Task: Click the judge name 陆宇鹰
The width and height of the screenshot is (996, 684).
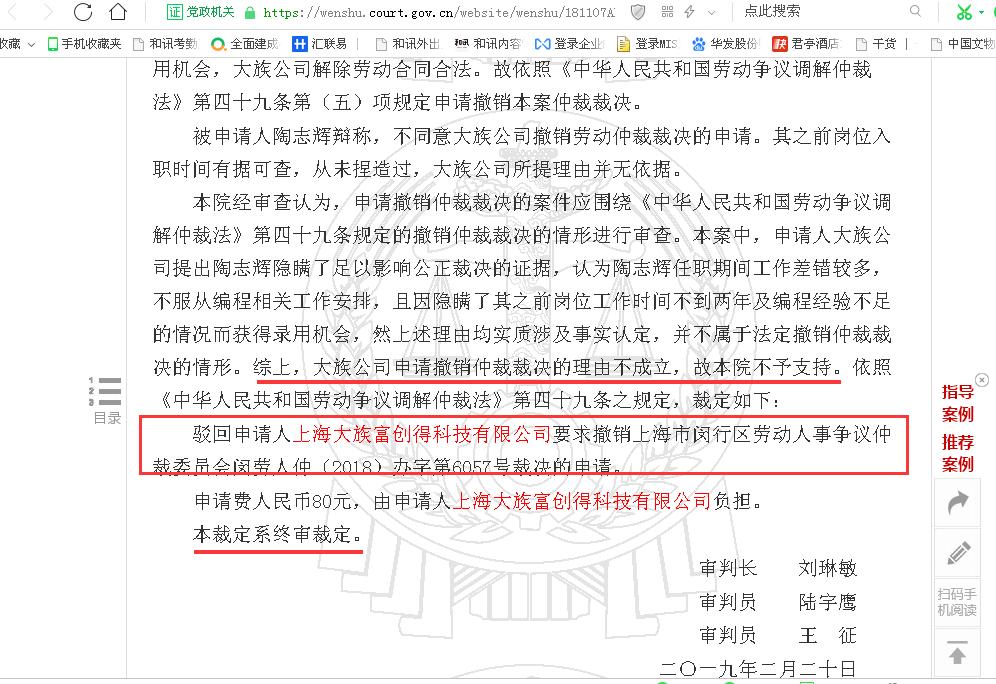Action: (x=828, y=601)
